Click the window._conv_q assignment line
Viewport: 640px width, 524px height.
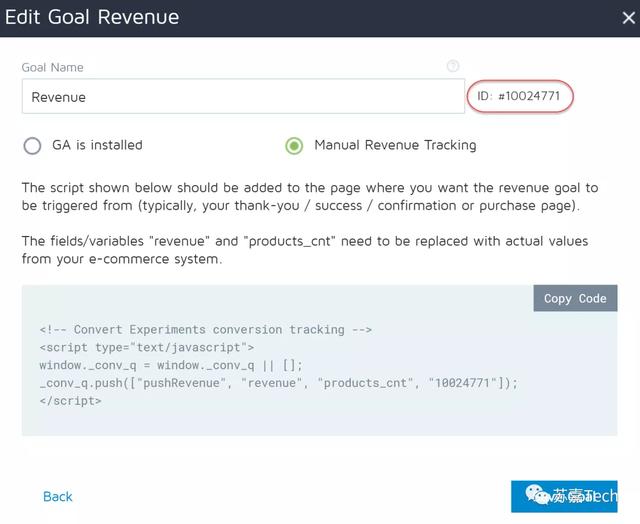[171, 365]
